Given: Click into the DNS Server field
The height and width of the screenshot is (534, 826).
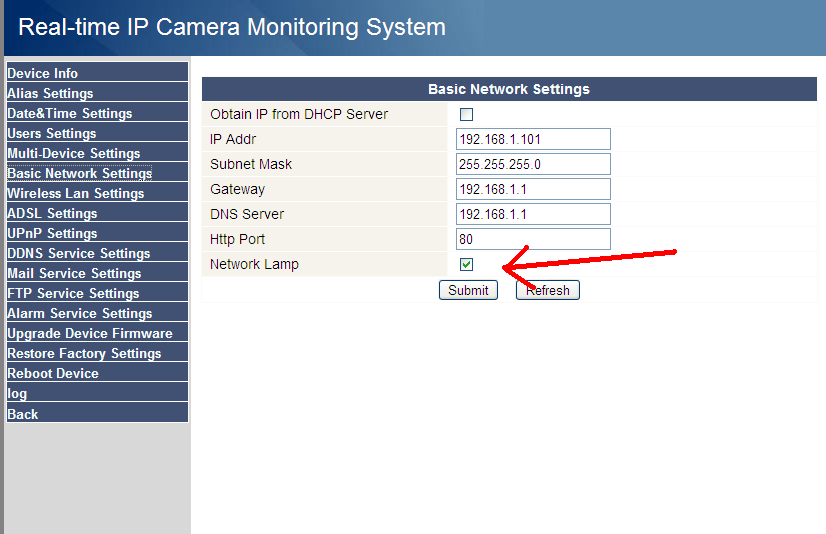Looking at the screenshot, I should pyautogui.click(x=533, y=214).
